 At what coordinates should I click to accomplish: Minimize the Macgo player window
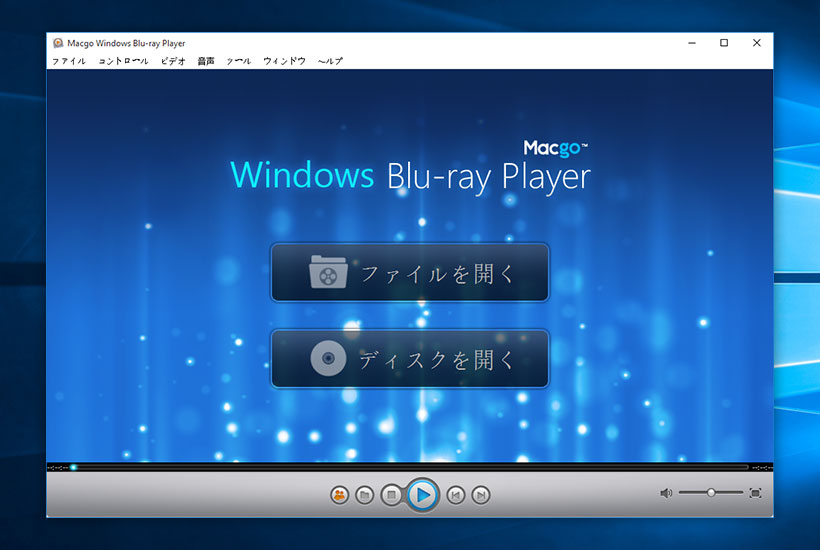[x=692, y=43]
